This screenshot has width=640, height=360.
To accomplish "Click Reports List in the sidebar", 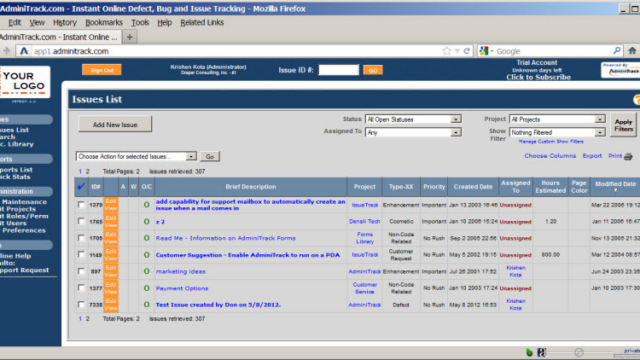I will pyautogui.click(x=16, y=169).
